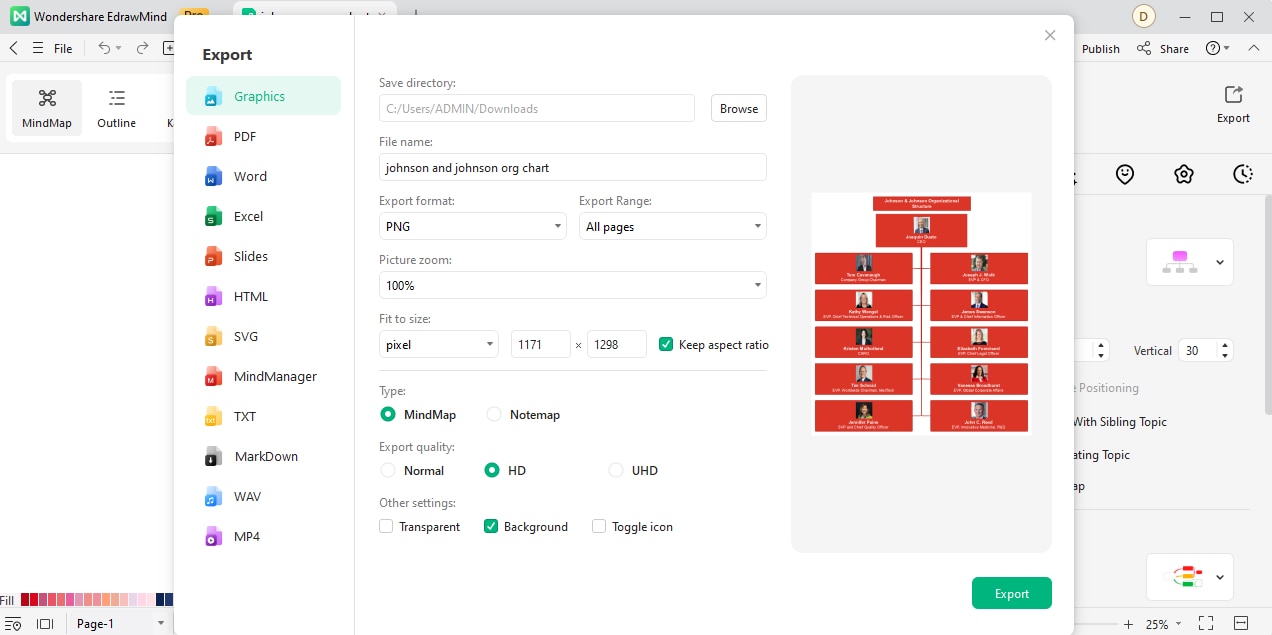Open the clock history panel tab
The image size is (1272, 635).
[1243, 174]
